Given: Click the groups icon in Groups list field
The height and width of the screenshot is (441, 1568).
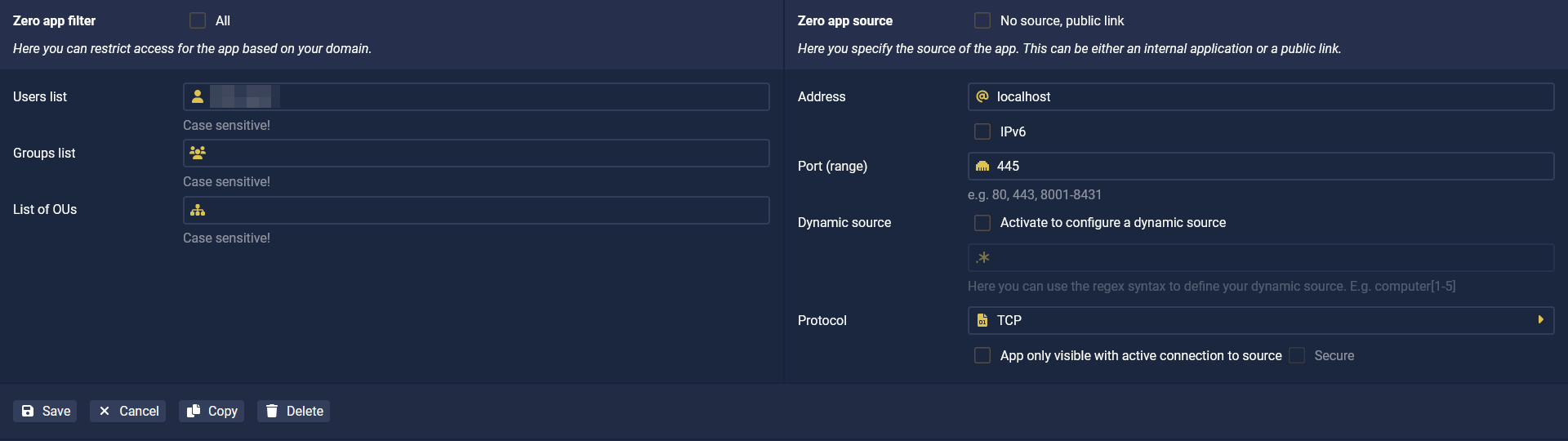Looking at the screenshot, I should coord(198,153).
